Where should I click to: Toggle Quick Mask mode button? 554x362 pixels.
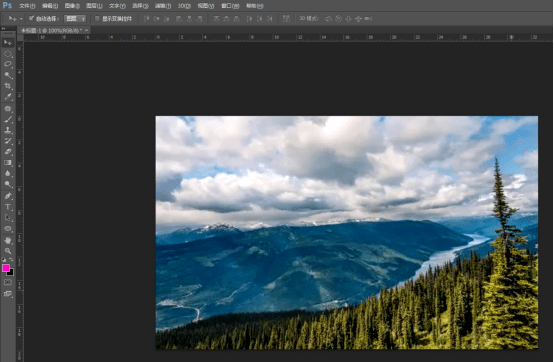coord(8,282)
